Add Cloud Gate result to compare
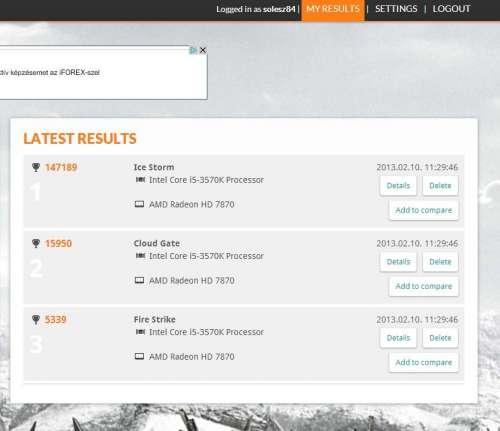This screenshot has width=500, height=431. pos(424,286)
